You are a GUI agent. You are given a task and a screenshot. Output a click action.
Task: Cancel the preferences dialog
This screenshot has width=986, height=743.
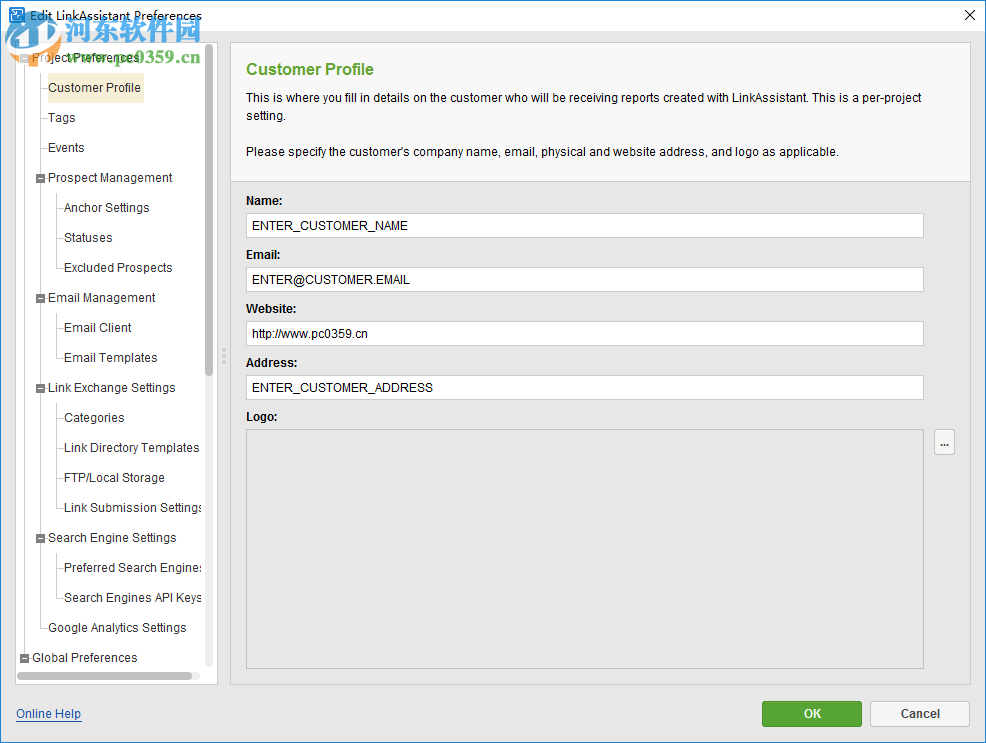(x=919, y=714)
